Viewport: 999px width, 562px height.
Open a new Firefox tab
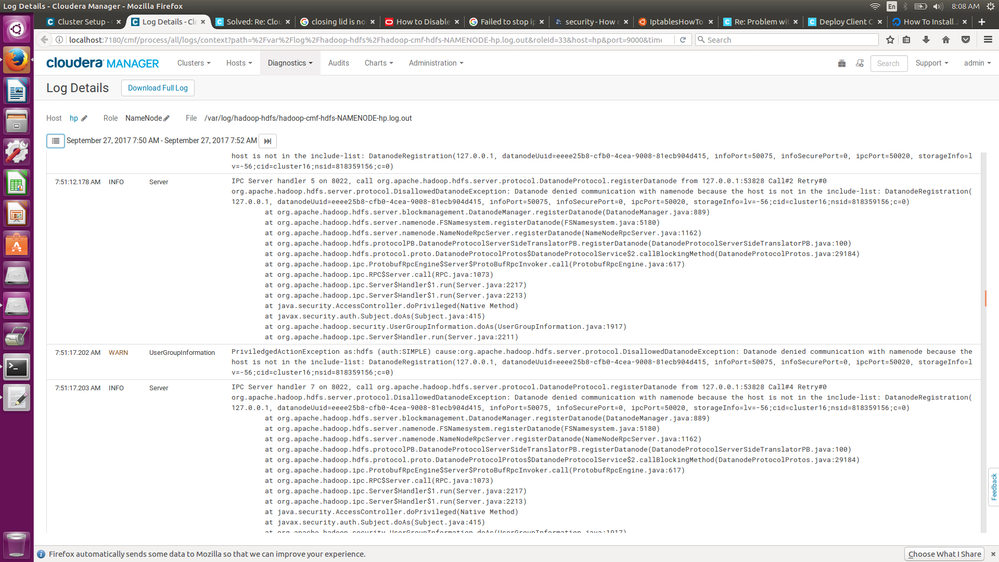click(x=982, y=22)
